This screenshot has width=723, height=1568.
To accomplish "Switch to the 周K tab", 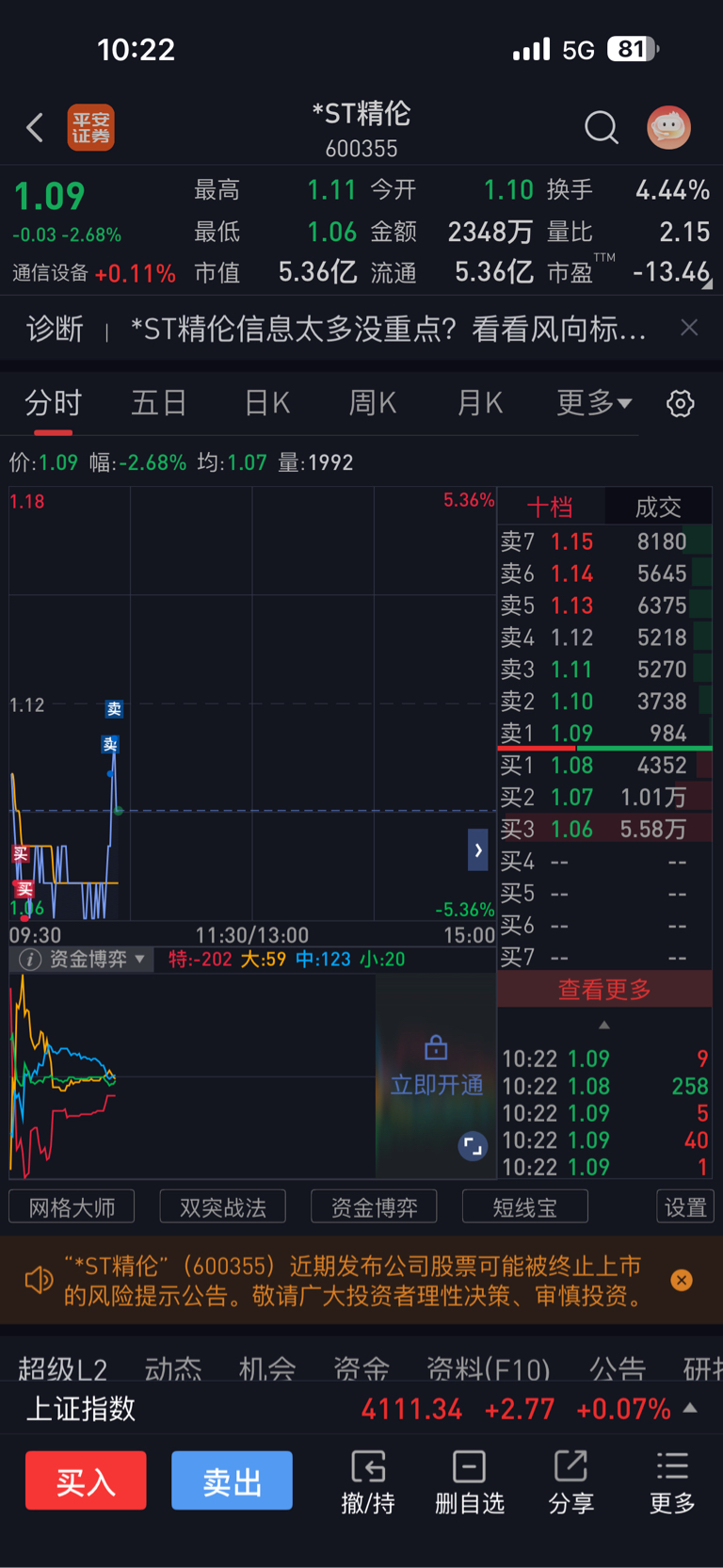I will pyautogui.click(x=373, y=403).
